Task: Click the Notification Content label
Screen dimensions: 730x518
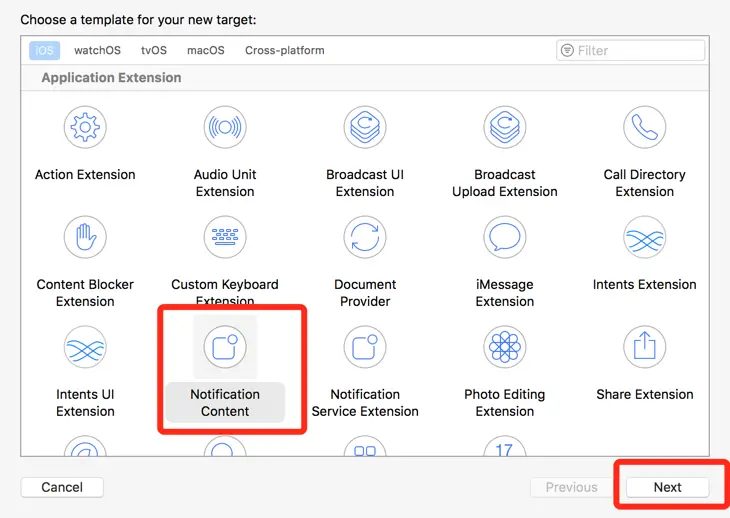Action: 225,403
